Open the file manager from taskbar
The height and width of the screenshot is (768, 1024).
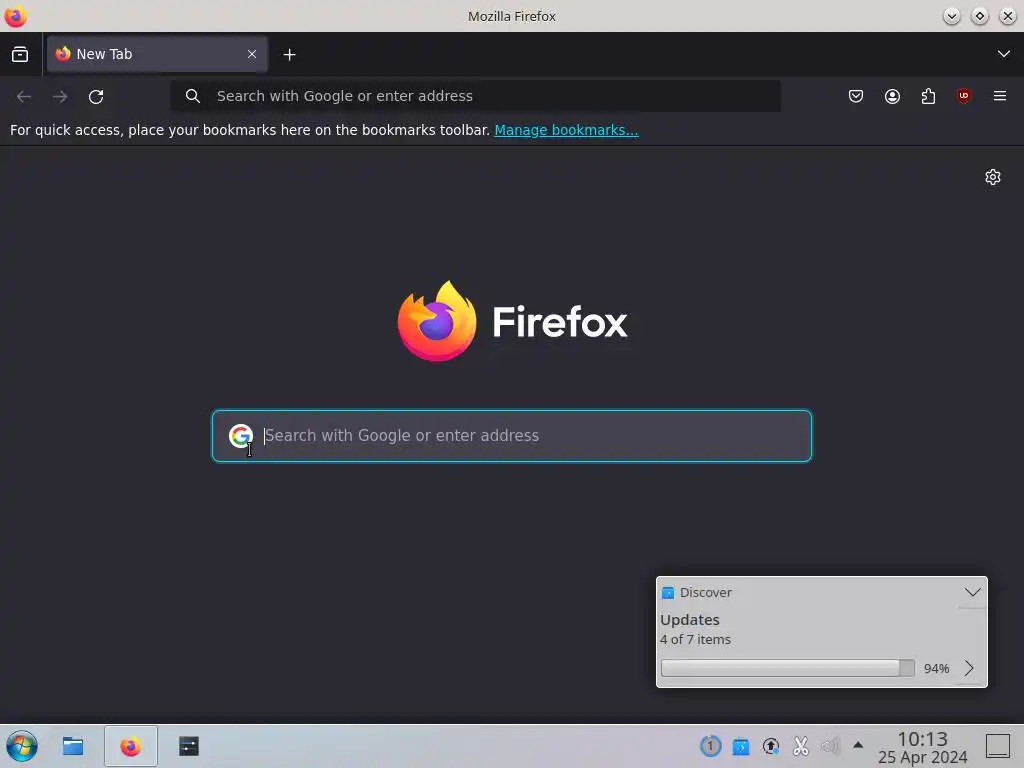pos(72,746)
